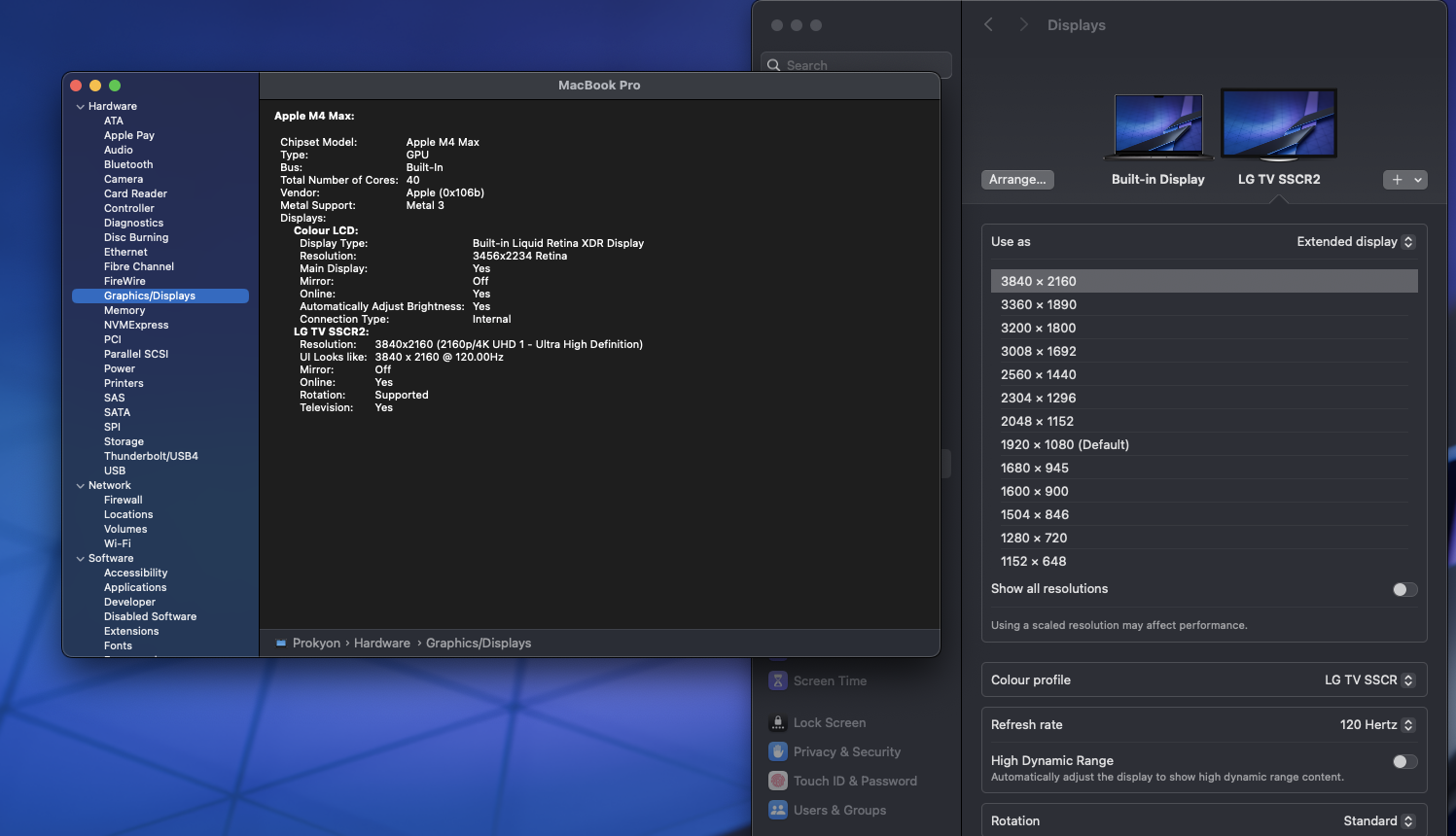The width and height of the screenshot is (1456, 836).
Task: Select ATA in the Hardware tree
Action: (114, 121)
